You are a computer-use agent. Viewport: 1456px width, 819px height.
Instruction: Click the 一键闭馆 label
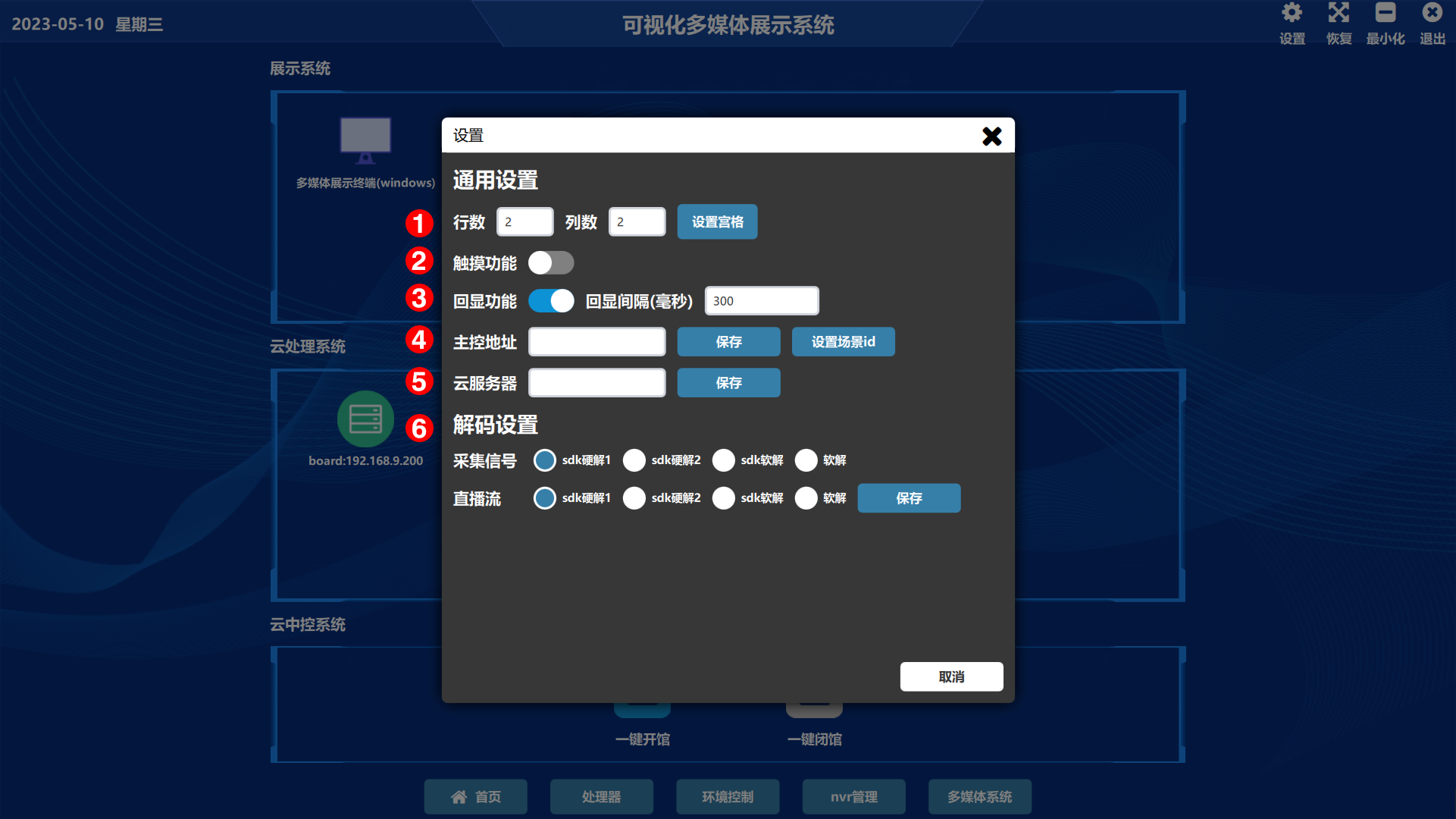814,739
